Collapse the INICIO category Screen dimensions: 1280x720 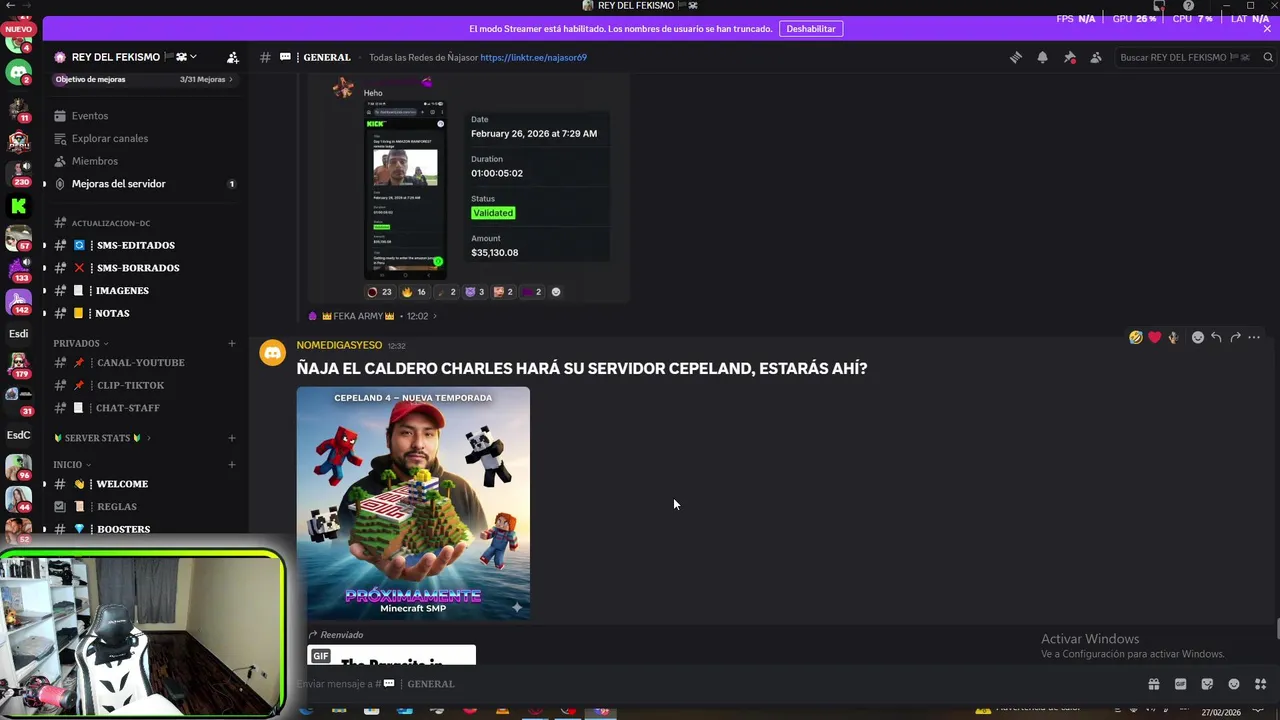72,465
